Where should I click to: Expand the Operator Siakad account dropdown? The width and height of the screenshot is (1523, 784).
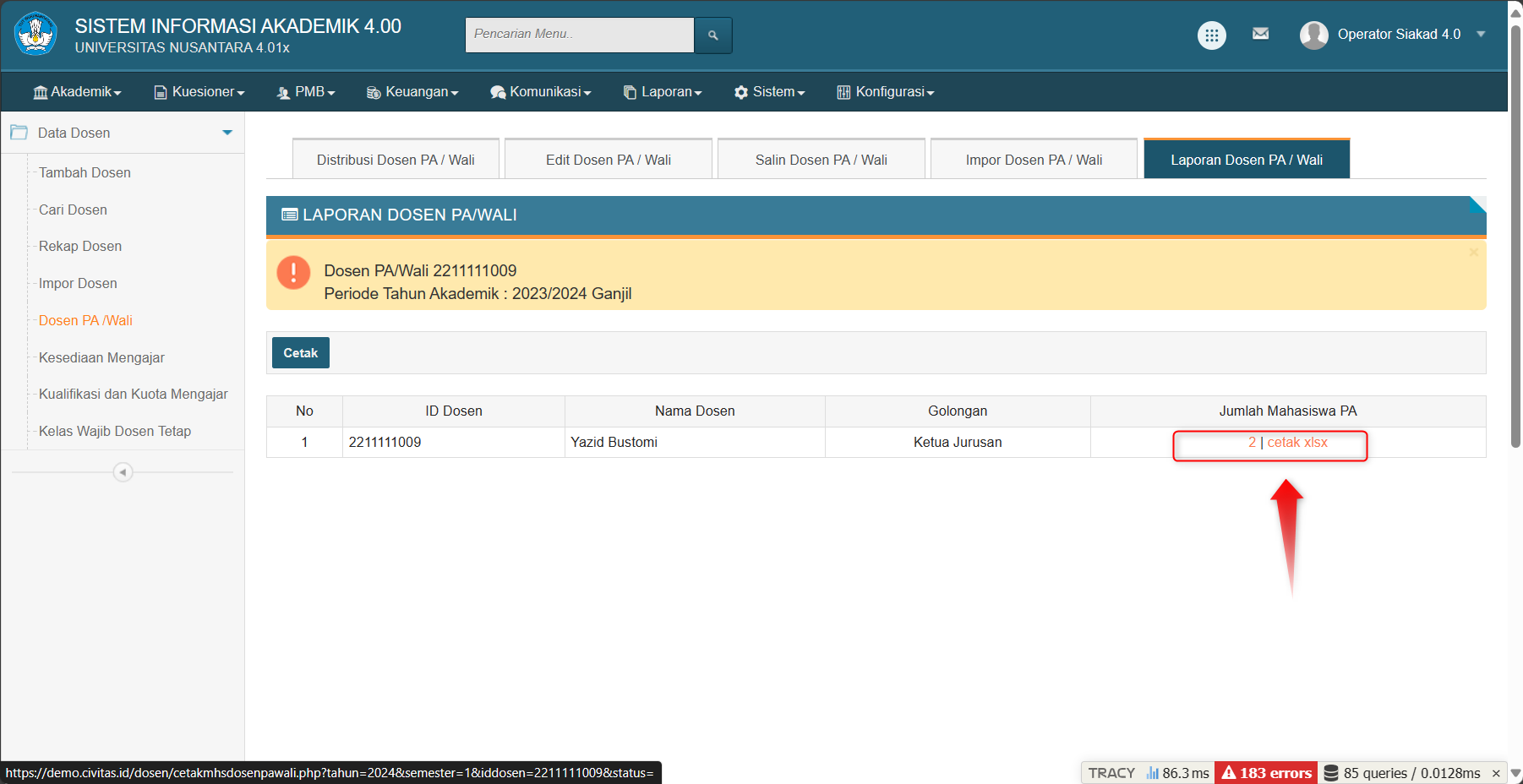point(1481,35)
